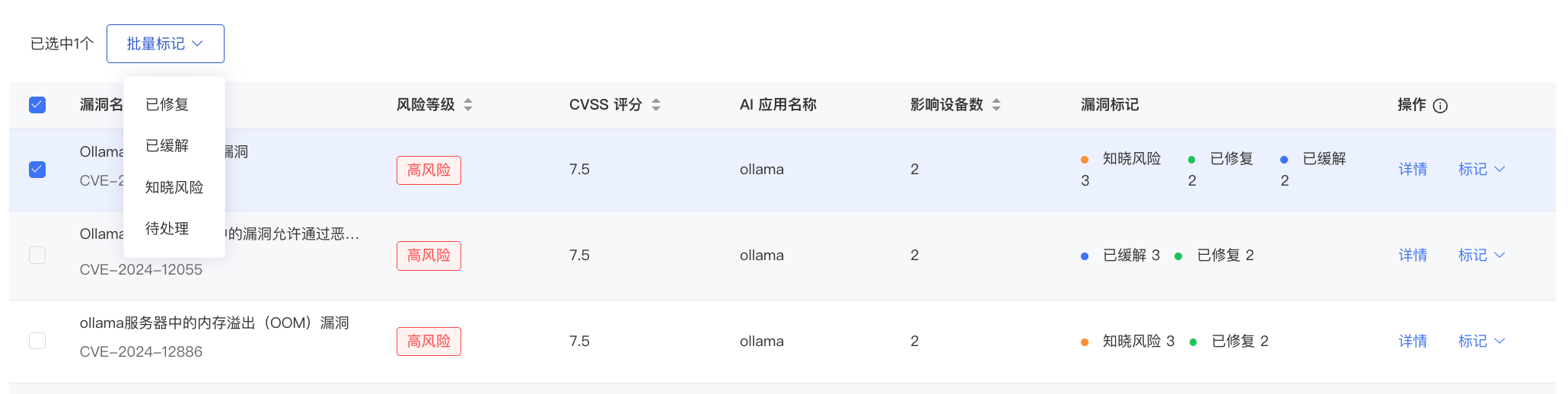The image size is (1568, 394).
Task: Sort by 风险等级 column arrows
Action: 468,105
